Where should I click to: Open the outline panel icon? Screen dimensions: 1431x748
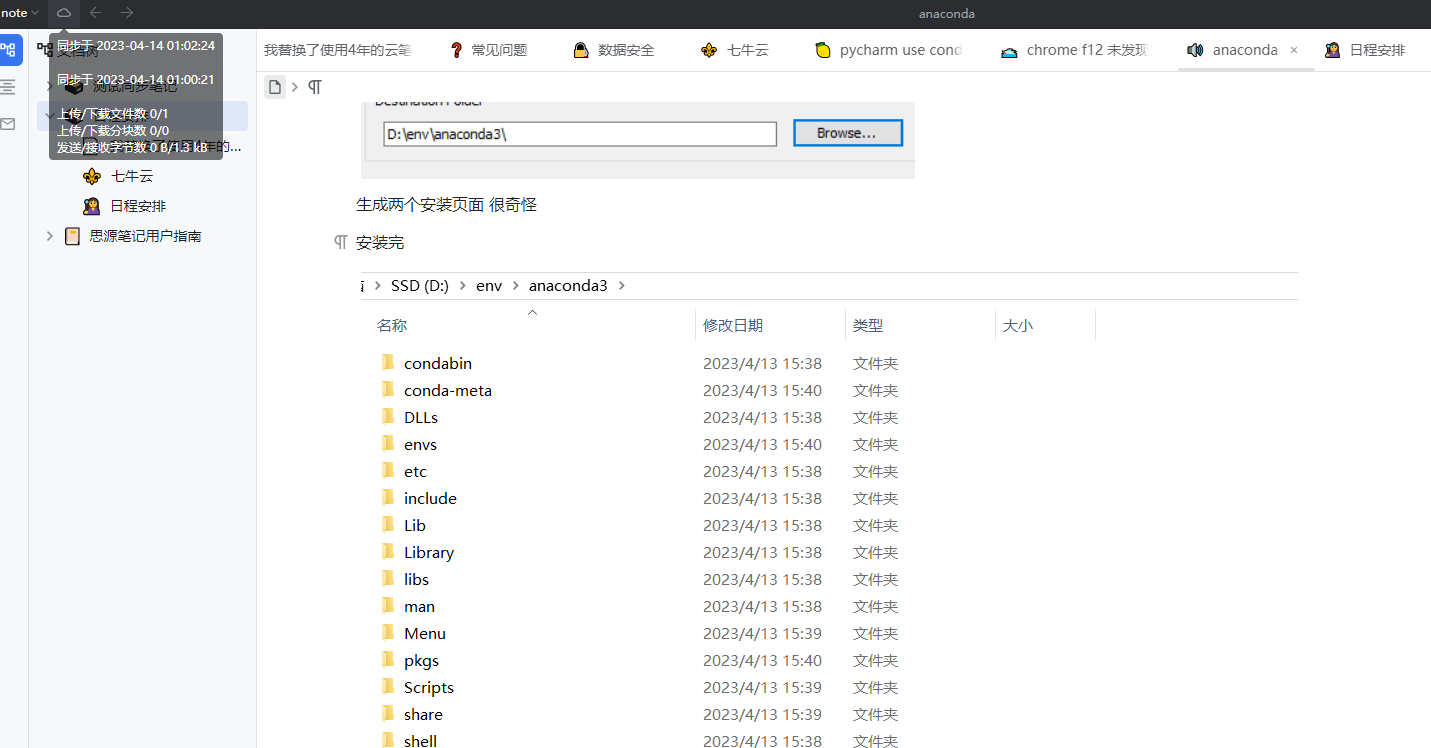[x=8, y=87]
